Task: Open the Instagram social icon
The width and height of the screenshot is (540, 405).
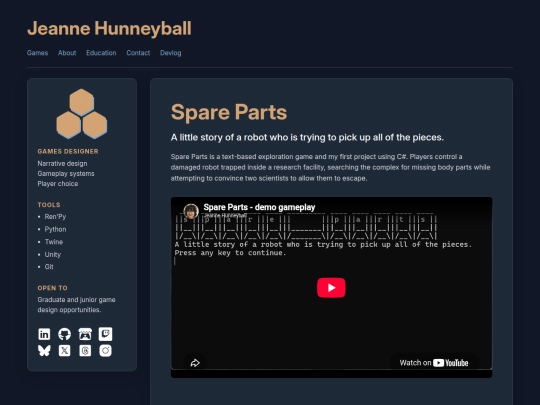Action: click(x=105, y=351)
